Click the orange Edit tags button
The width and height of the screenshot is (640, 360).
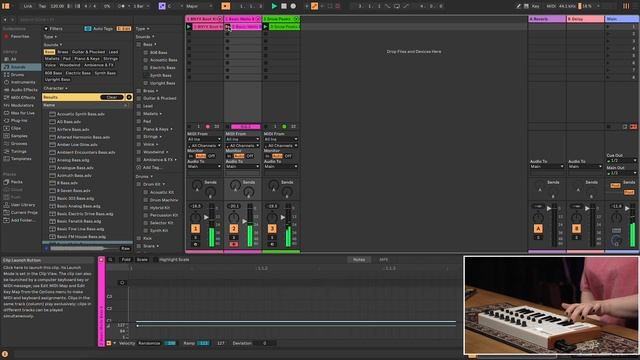coord(124,29)
